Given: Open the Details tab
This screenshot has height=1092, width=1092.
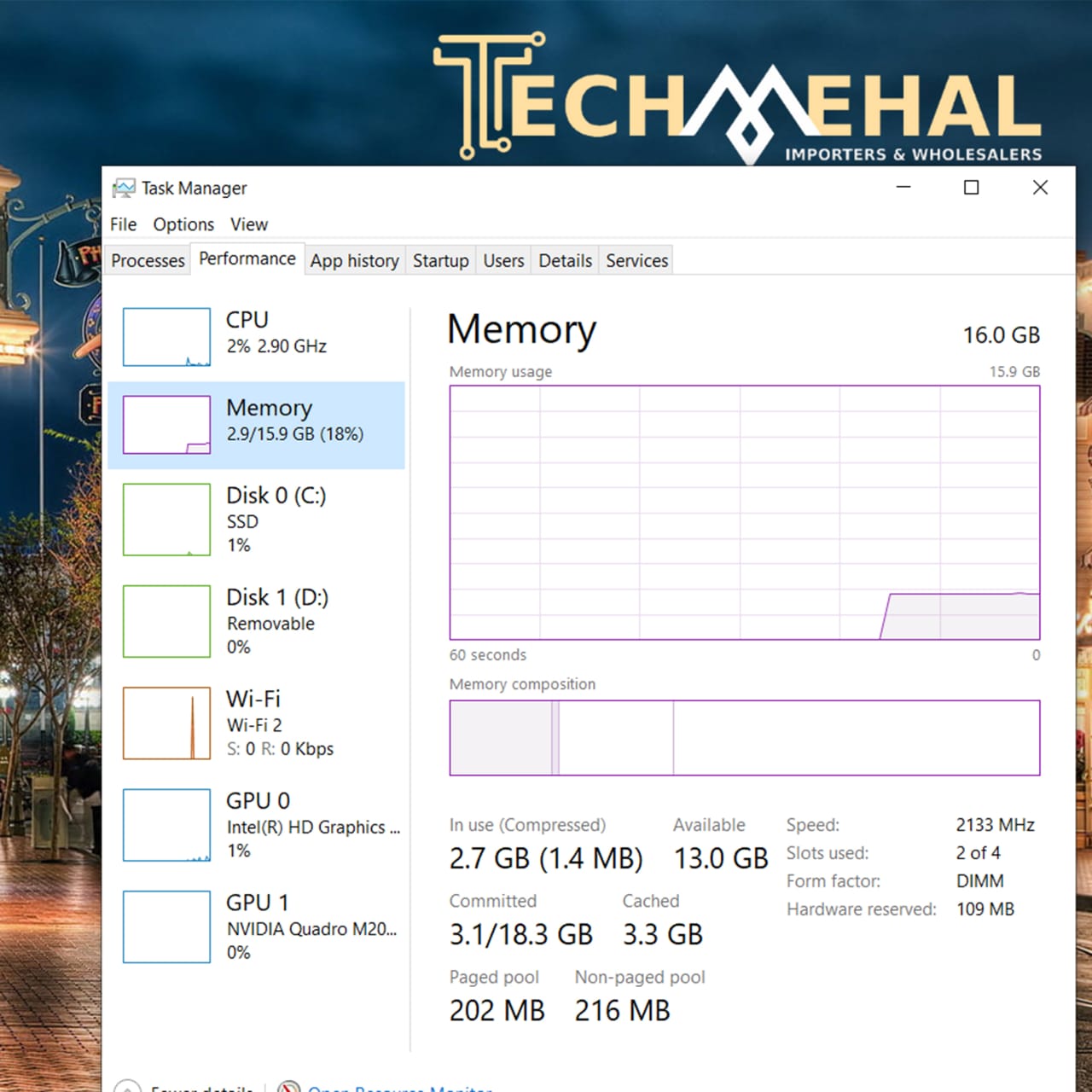Looking at the screenshot, I should [x=565, y=260].
